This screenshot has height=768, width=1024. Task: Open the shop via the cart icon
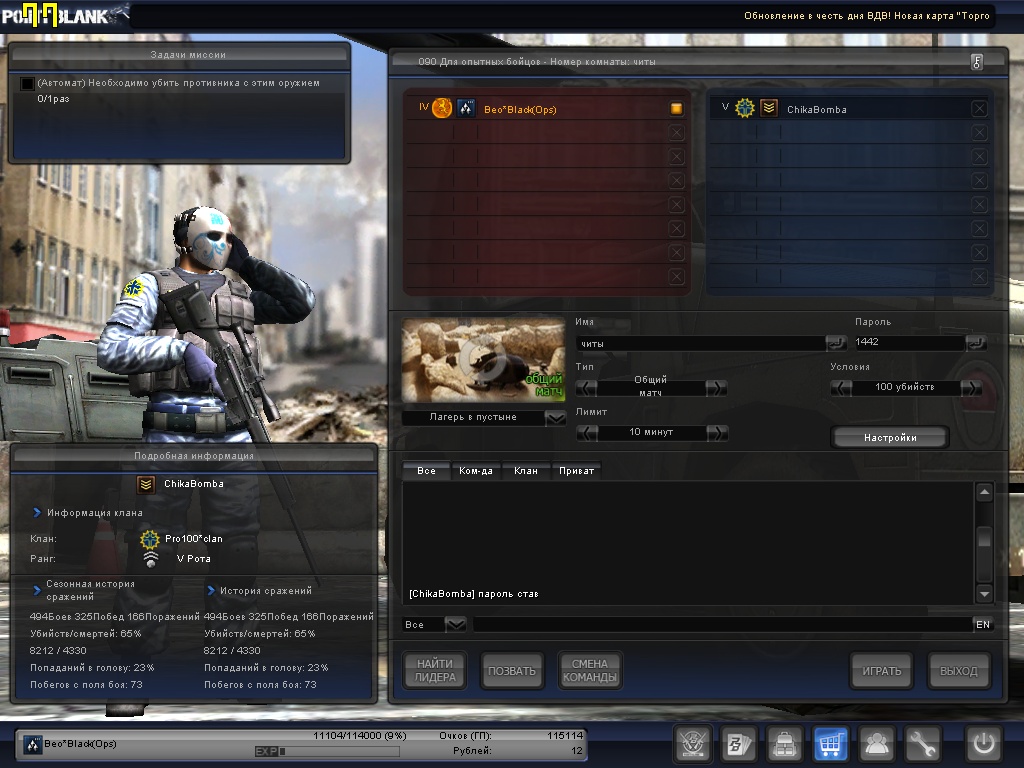click(x=830, y=745)
